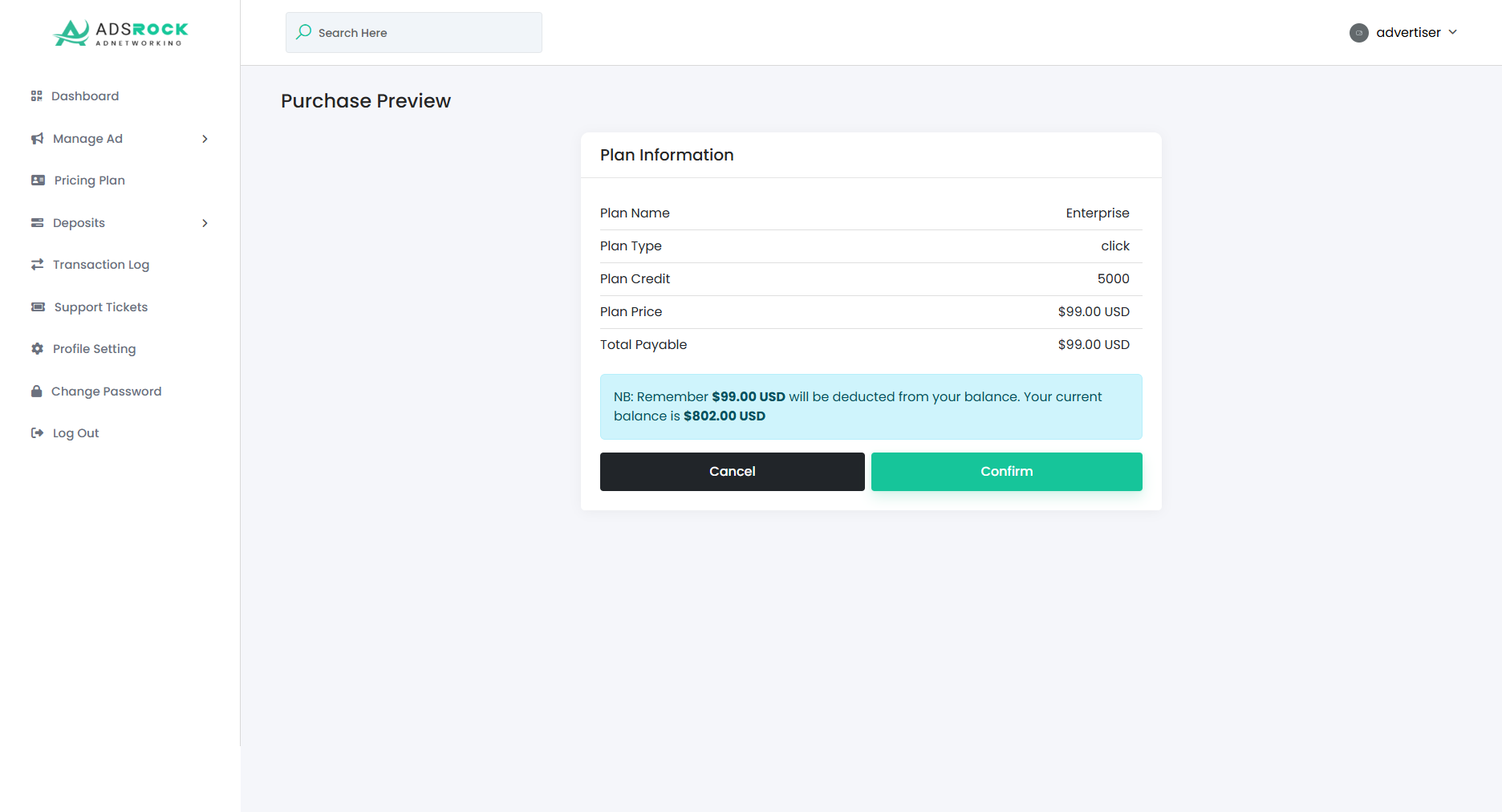Click the search magnifier icon
This screenshot has height=812, width=1502.
tap(304, 32)
